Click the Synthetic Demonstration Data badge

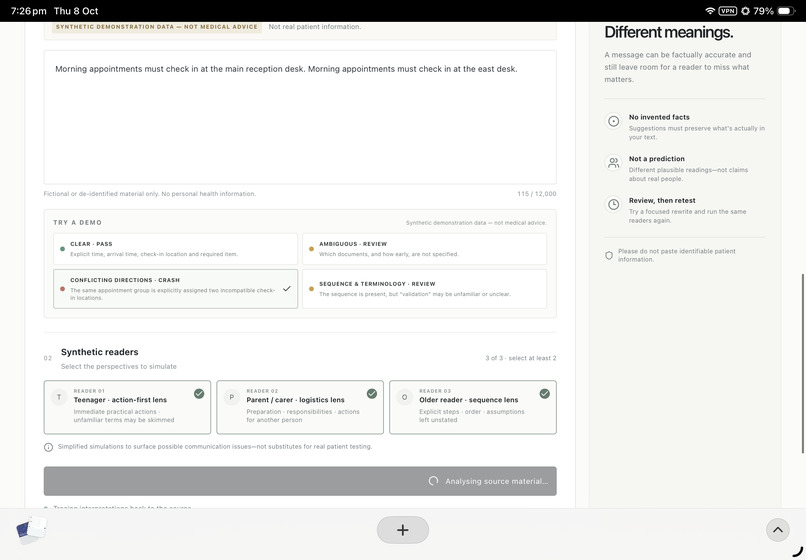[157, 27]
